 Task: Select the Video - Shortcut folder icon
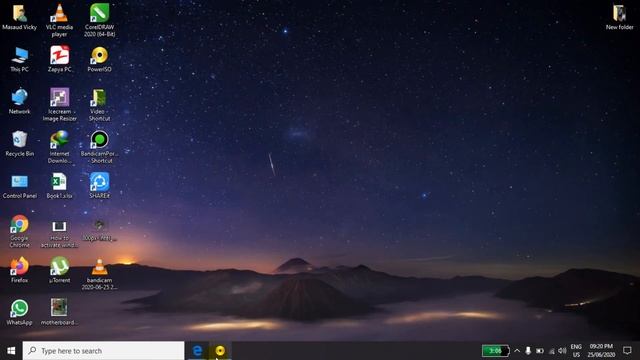[x=100, y=105]
